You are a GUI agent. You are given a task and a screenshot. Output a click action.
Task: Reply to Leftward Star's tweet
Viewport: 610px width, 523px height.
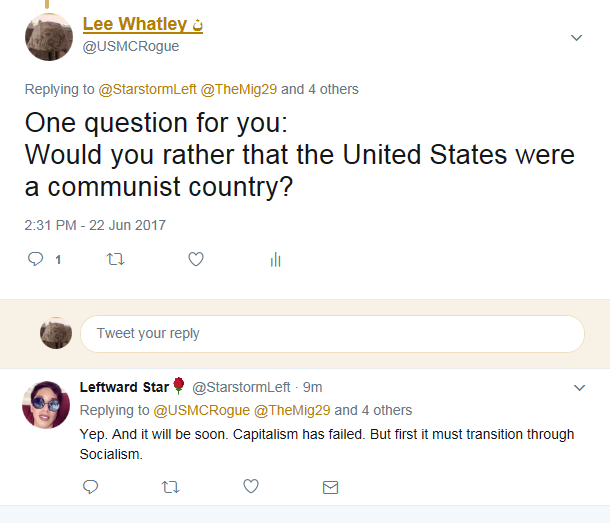[91, 487]
